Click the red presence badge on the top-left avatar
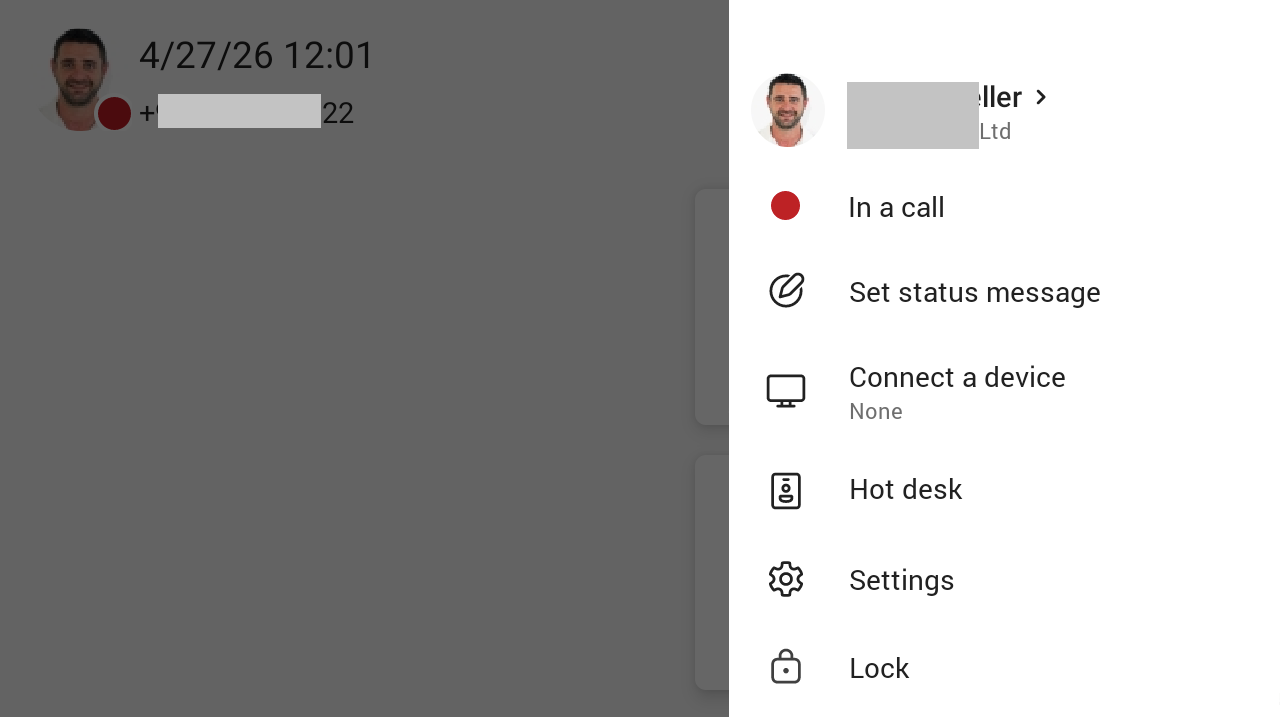 click(x=114, y=113)
